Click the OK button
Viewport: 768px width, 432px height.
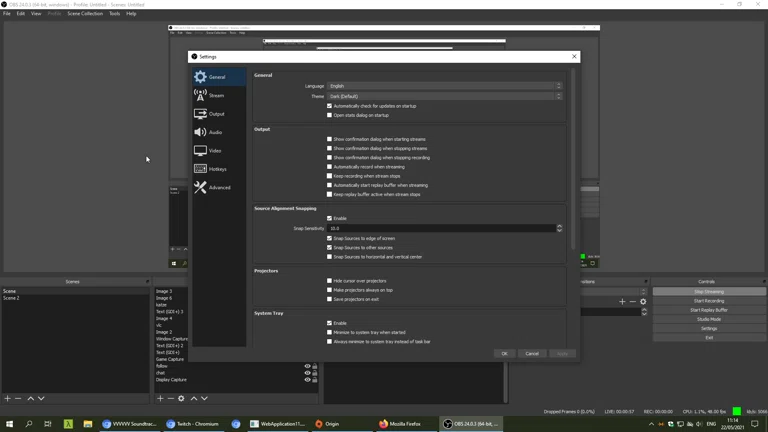[x=504, y=353]
